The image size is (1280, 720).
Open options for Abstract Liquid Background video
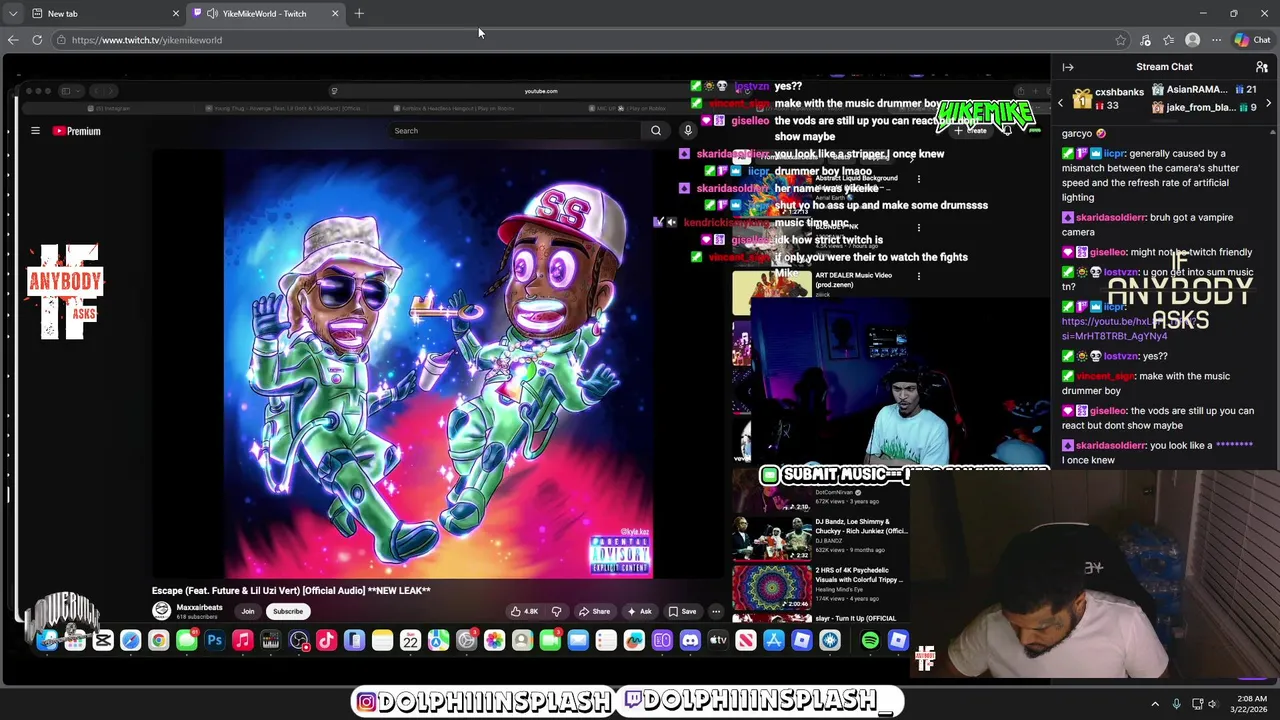[x=918, y=179]
